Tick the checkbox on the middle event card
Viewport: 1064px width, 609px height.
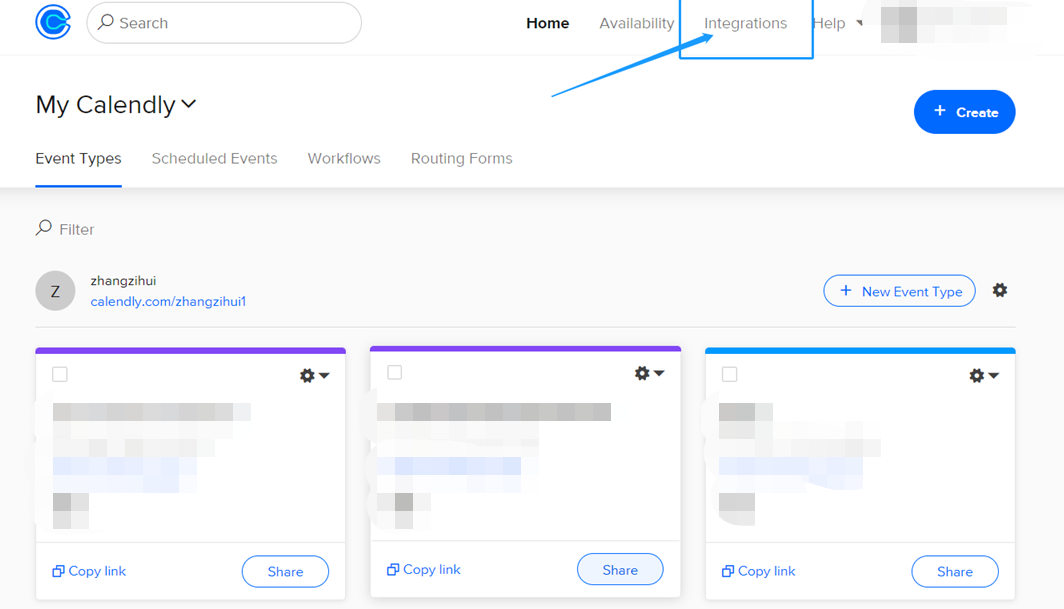click(394, 372)
